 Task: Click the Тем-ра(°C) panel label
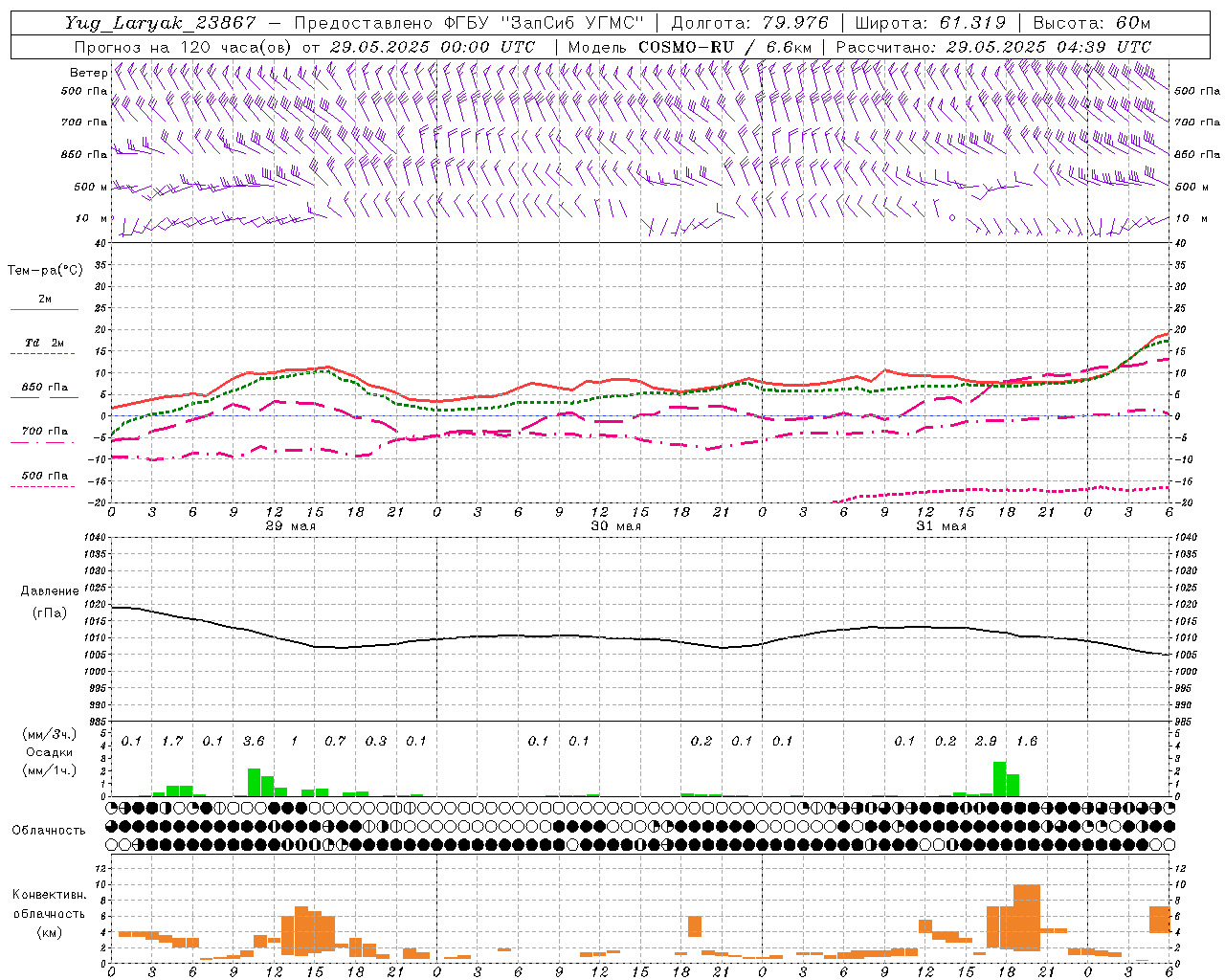tap(45, 271)
